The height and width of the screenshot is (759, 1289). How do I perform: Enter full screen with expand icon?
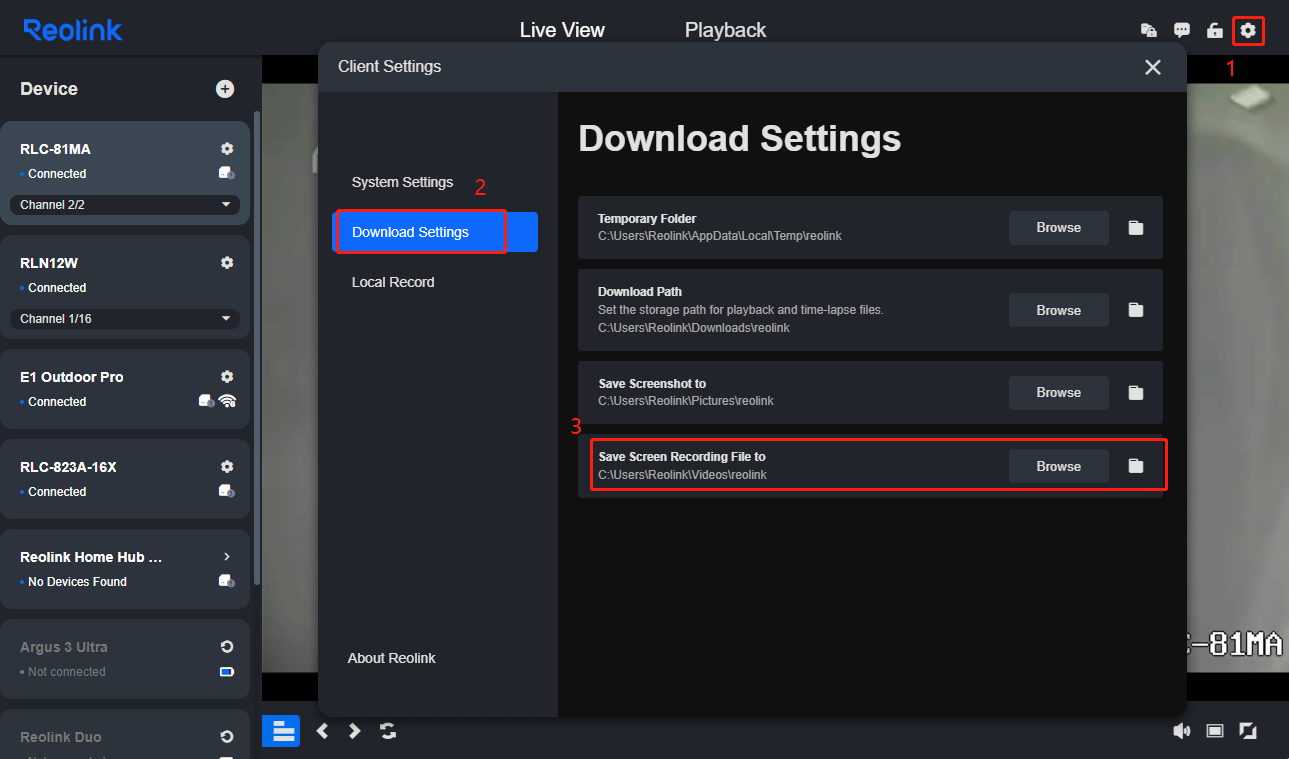click(x=1248, y=731)
